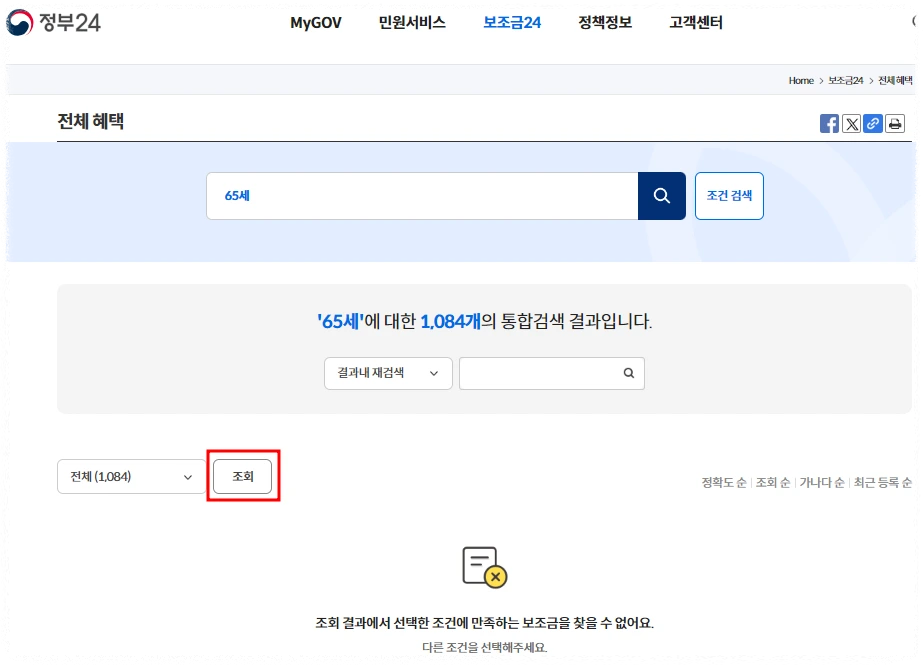Copy the page URL using the link icon
This screenshot has width=923, height=665.
[x=873, y=124]
